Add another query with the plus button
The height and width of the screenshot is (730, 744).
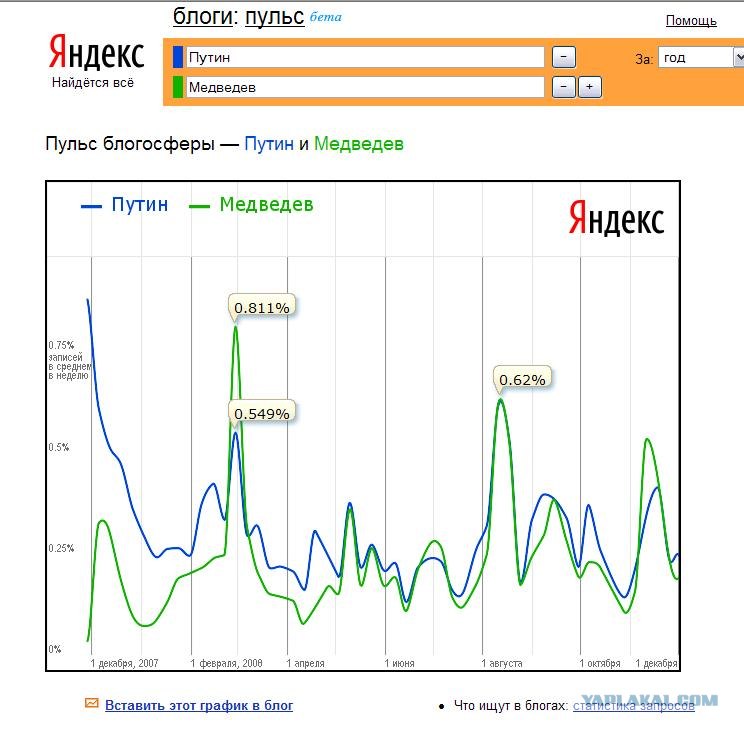click(x=590, y=87)
